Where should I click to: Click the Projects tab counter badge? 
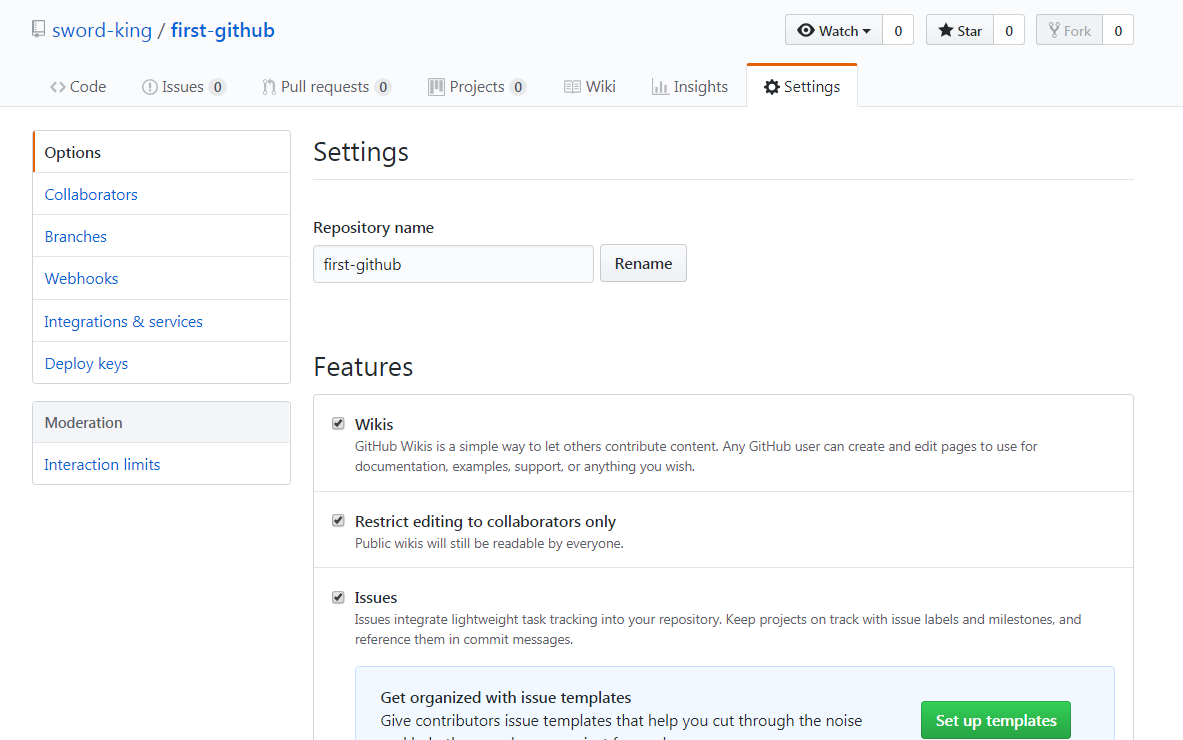pos(518,88)
